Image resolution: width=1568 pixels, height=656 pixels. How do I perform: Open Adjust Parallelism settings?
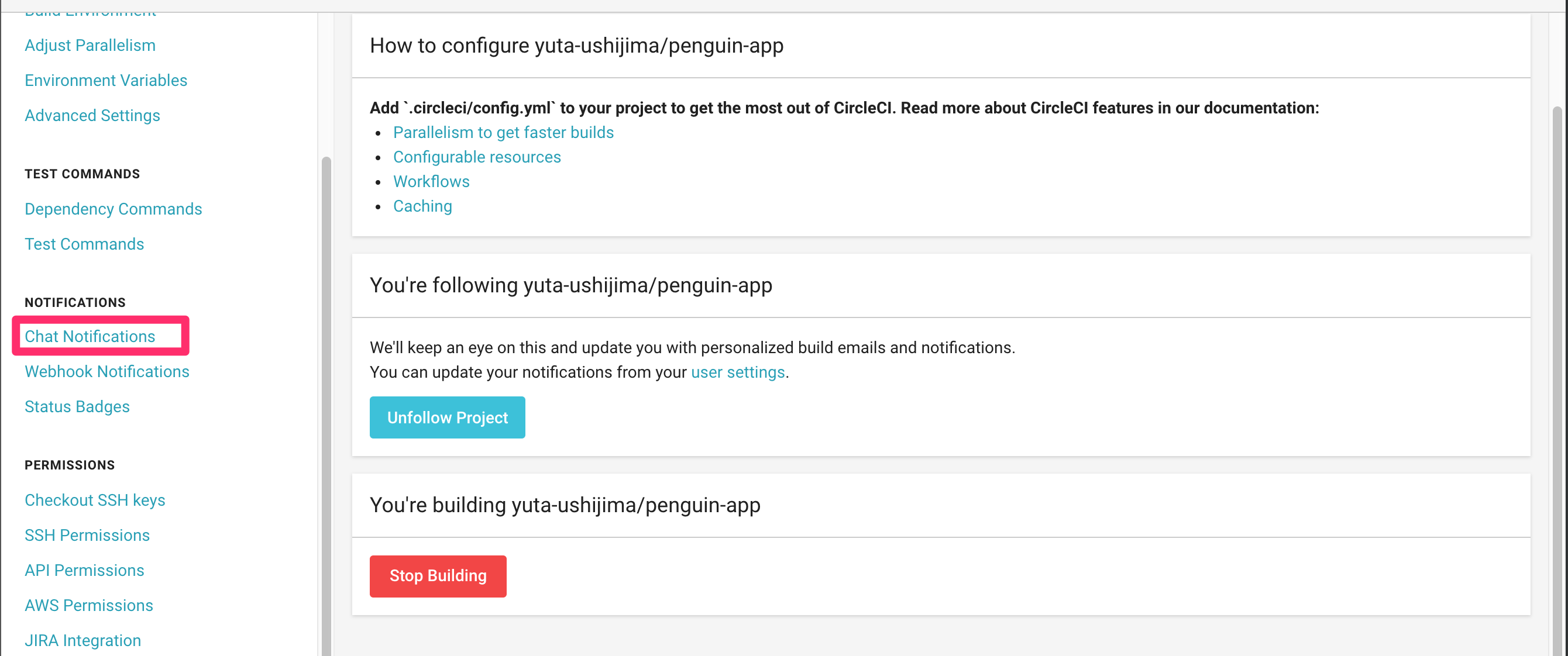pyautogui.click(x=90, y=45)
